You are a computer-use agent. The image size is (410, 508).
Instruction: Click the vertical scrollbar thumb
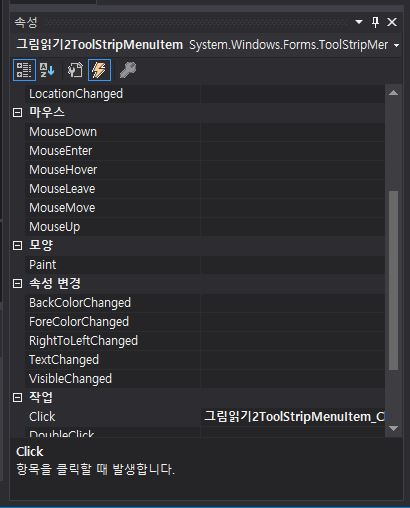point(394,280)
